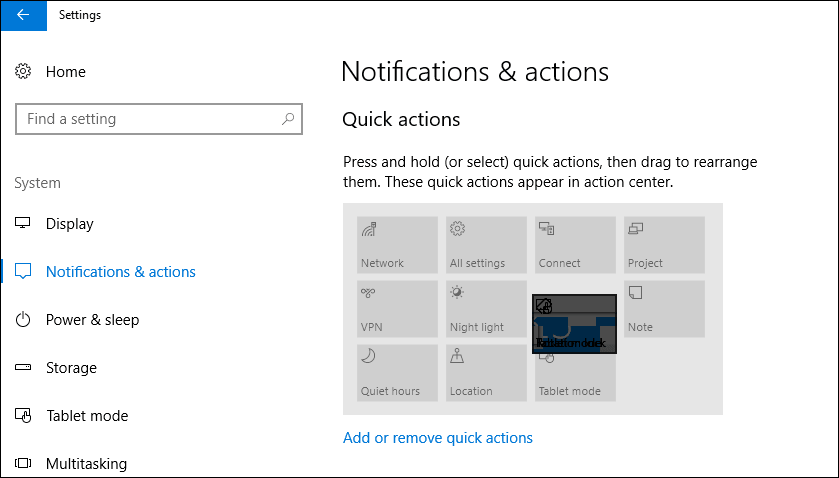Click the Storage drive icon

pos(23,367)
